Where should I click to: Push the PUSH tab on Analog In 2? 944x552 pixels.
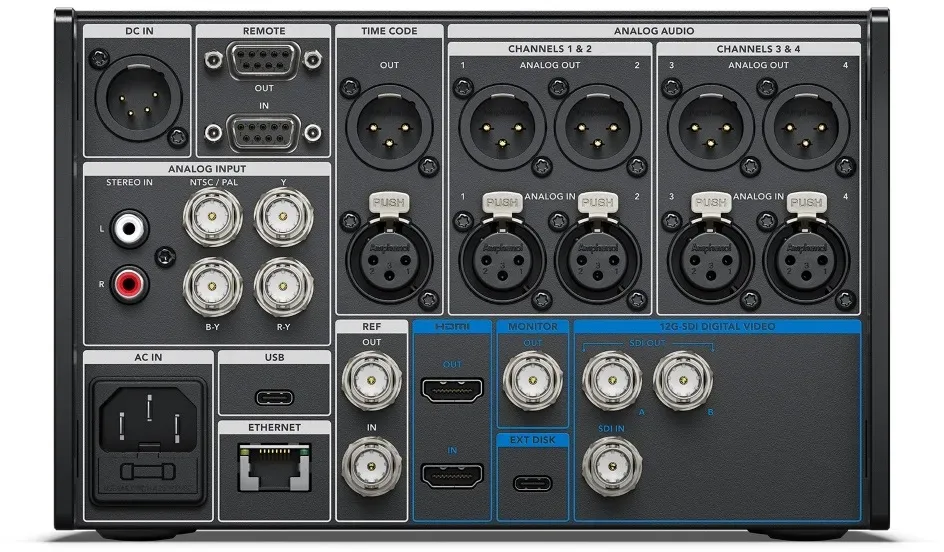tap(597, 202)
